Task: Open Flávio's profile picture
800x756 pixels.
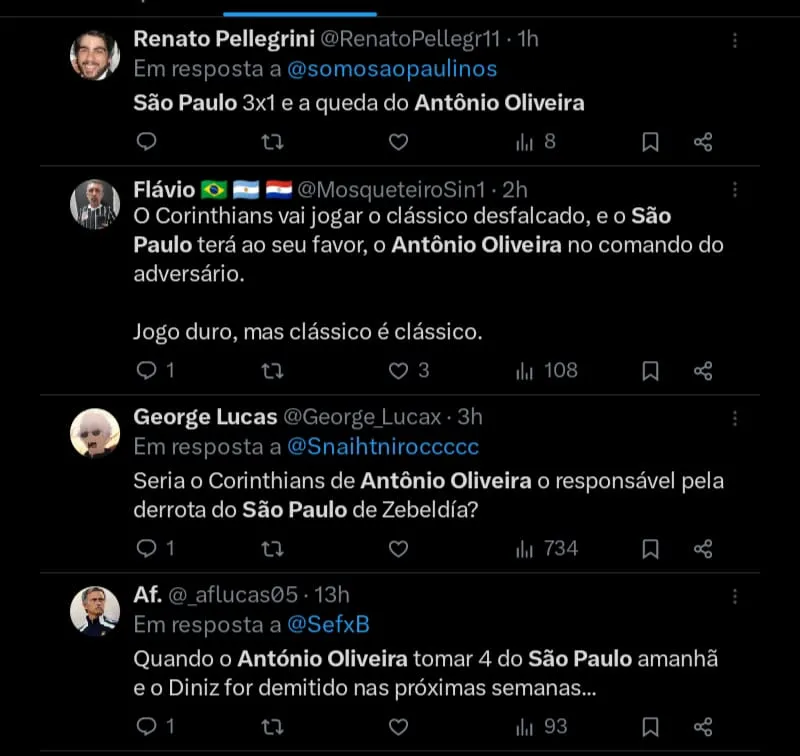Action: [x=95, y=205]
